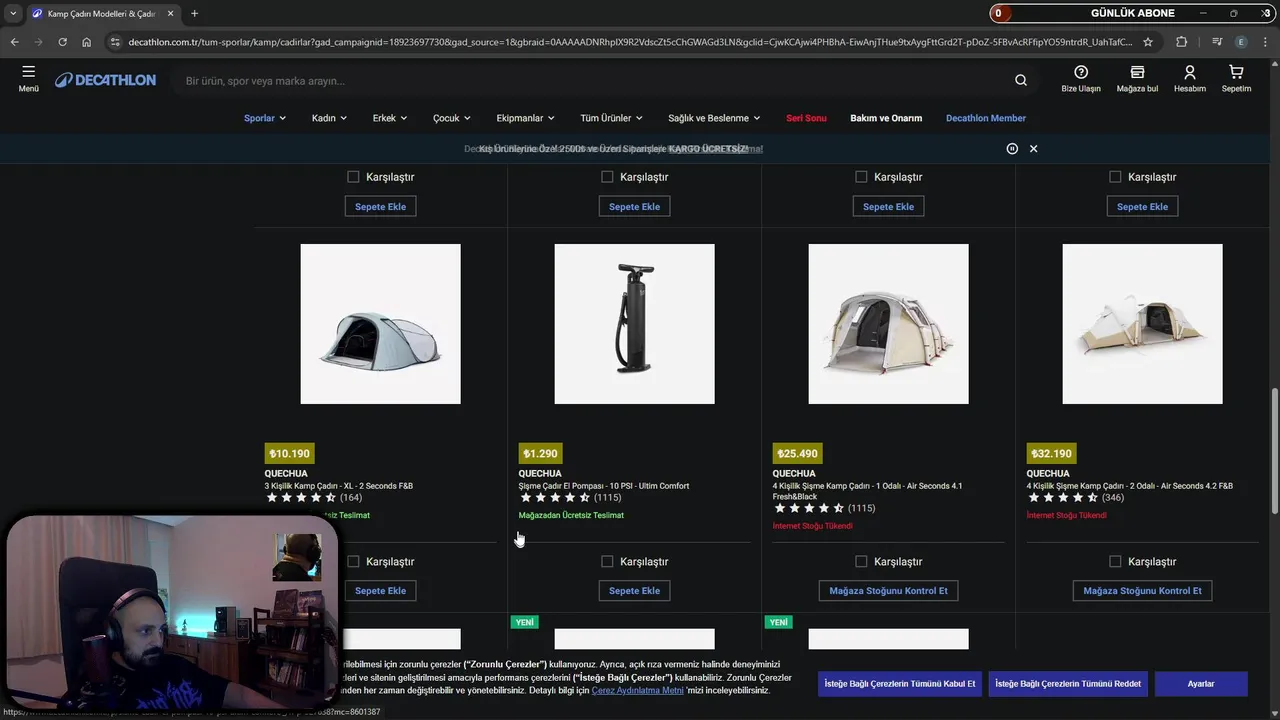Screen dimensions: 1280x720
Task: Add 3 Kişilik Kamp Çadırı to cart
Action: pyautogui.click(x=381, y=591)
